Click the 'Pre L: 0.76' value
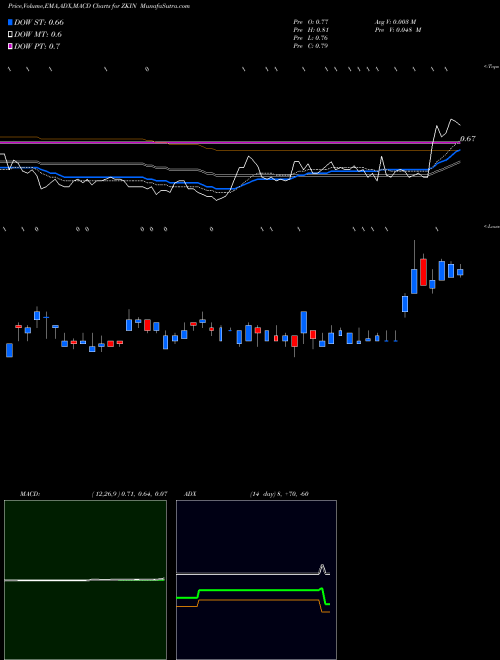Viewport: 500px width, 660px height. tap(311, 38)
